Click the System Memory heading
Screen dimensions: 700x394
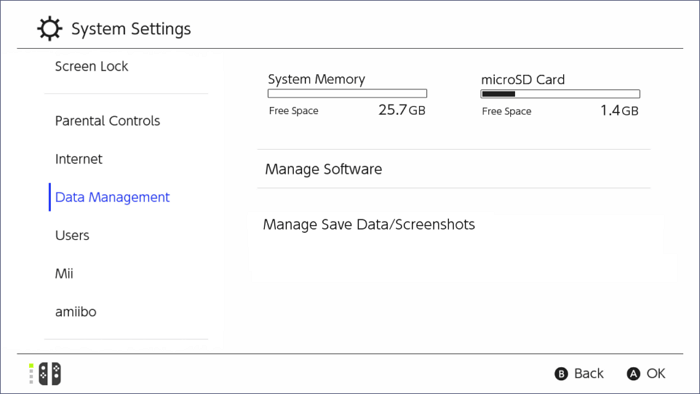point(317,79)
